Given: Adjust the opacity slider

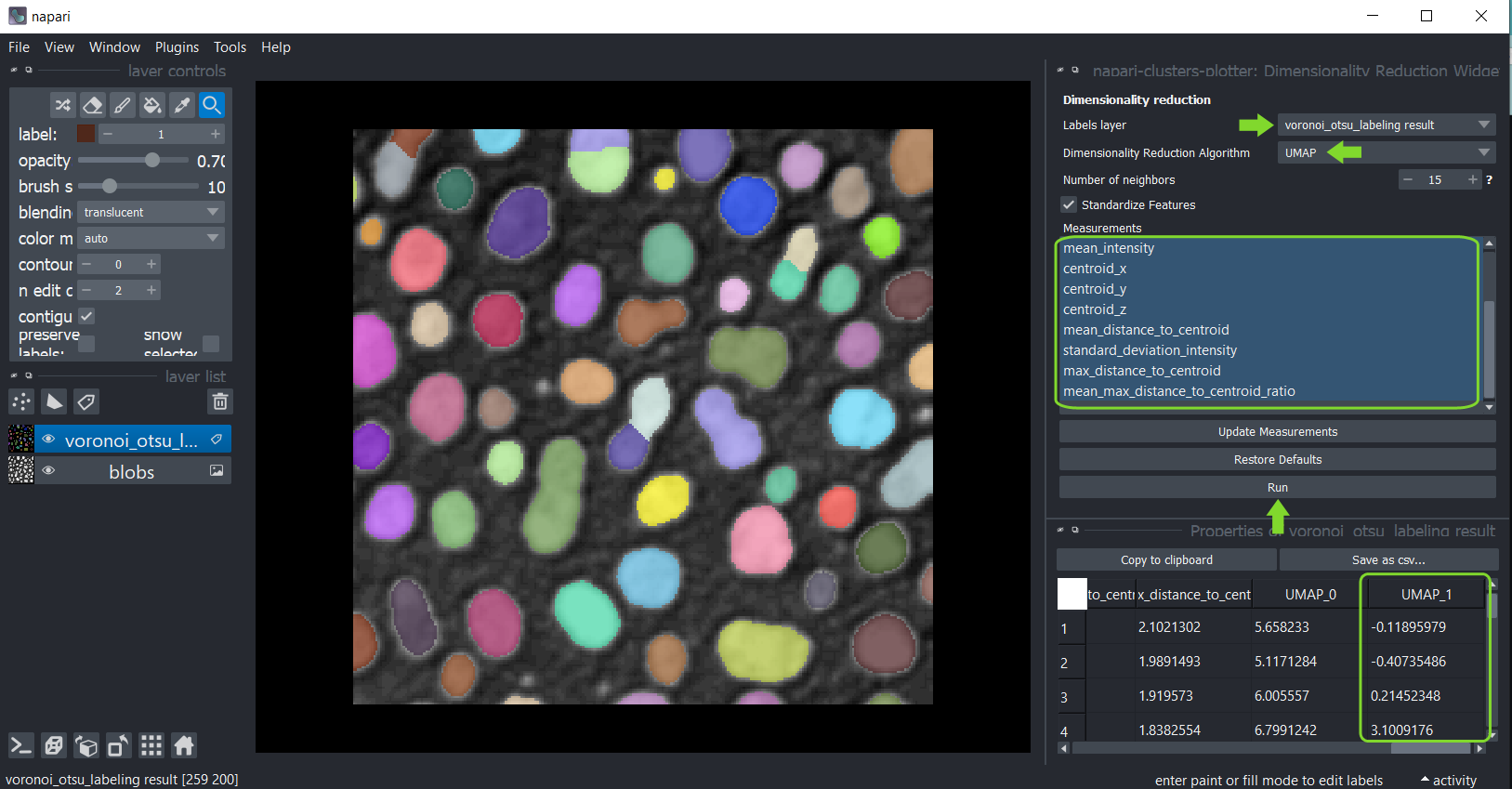Looking at the screenshot, I should (x=152, y=160).
